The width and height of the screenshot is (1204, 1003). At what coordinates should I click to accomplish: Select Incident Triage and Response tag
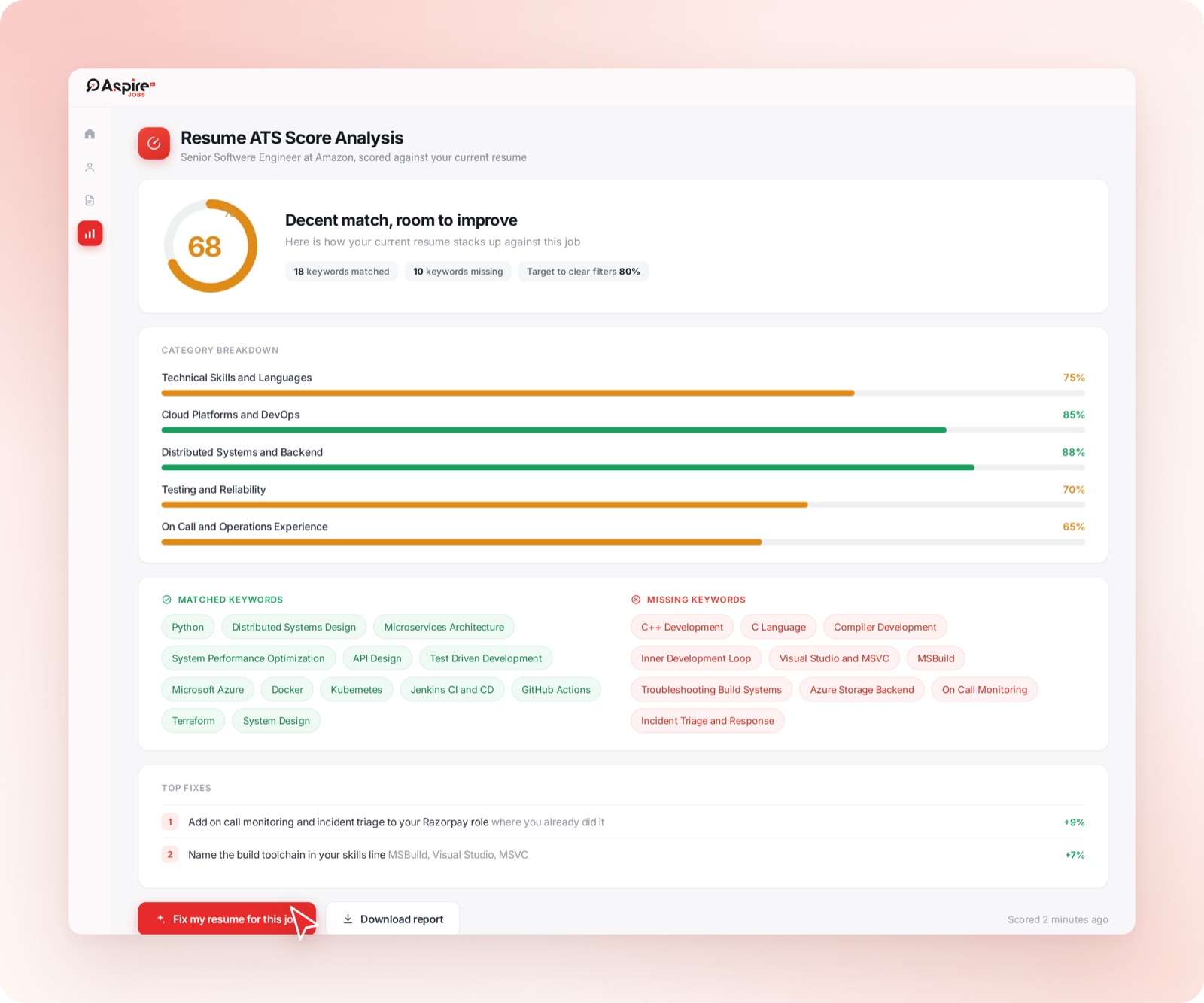tap(708, 721)
